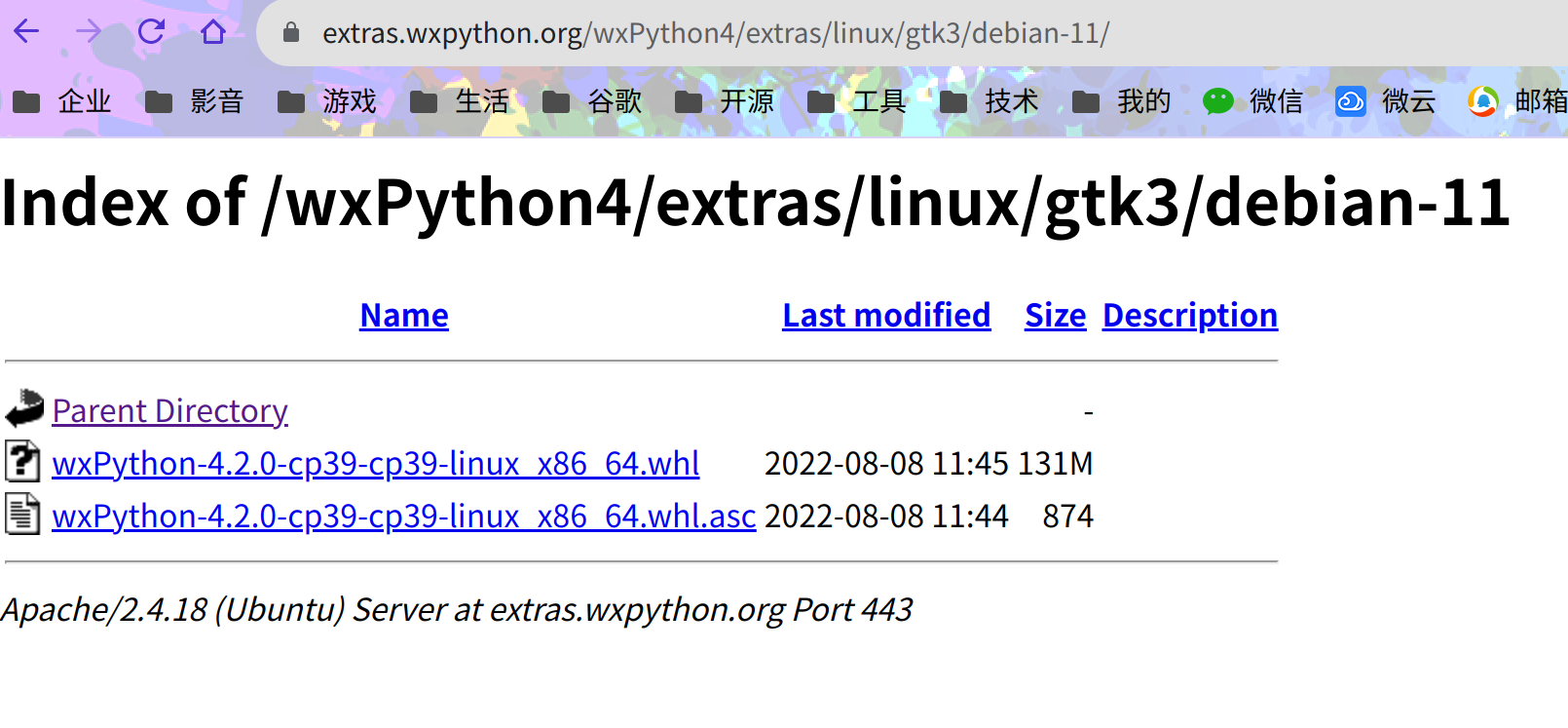Open the 工具 bookmark folder
The image size is (1568, 728).
(856, 101)
